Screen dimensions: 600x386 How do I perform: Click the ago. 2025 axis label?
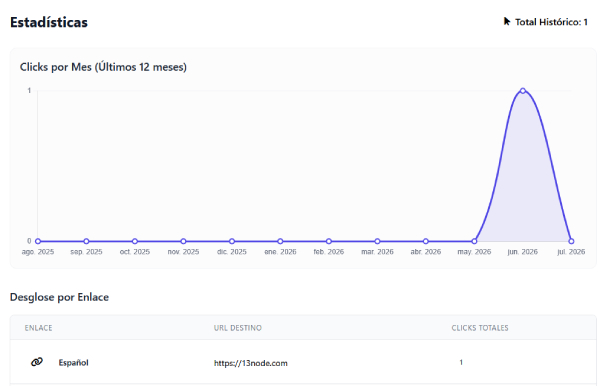38,252
